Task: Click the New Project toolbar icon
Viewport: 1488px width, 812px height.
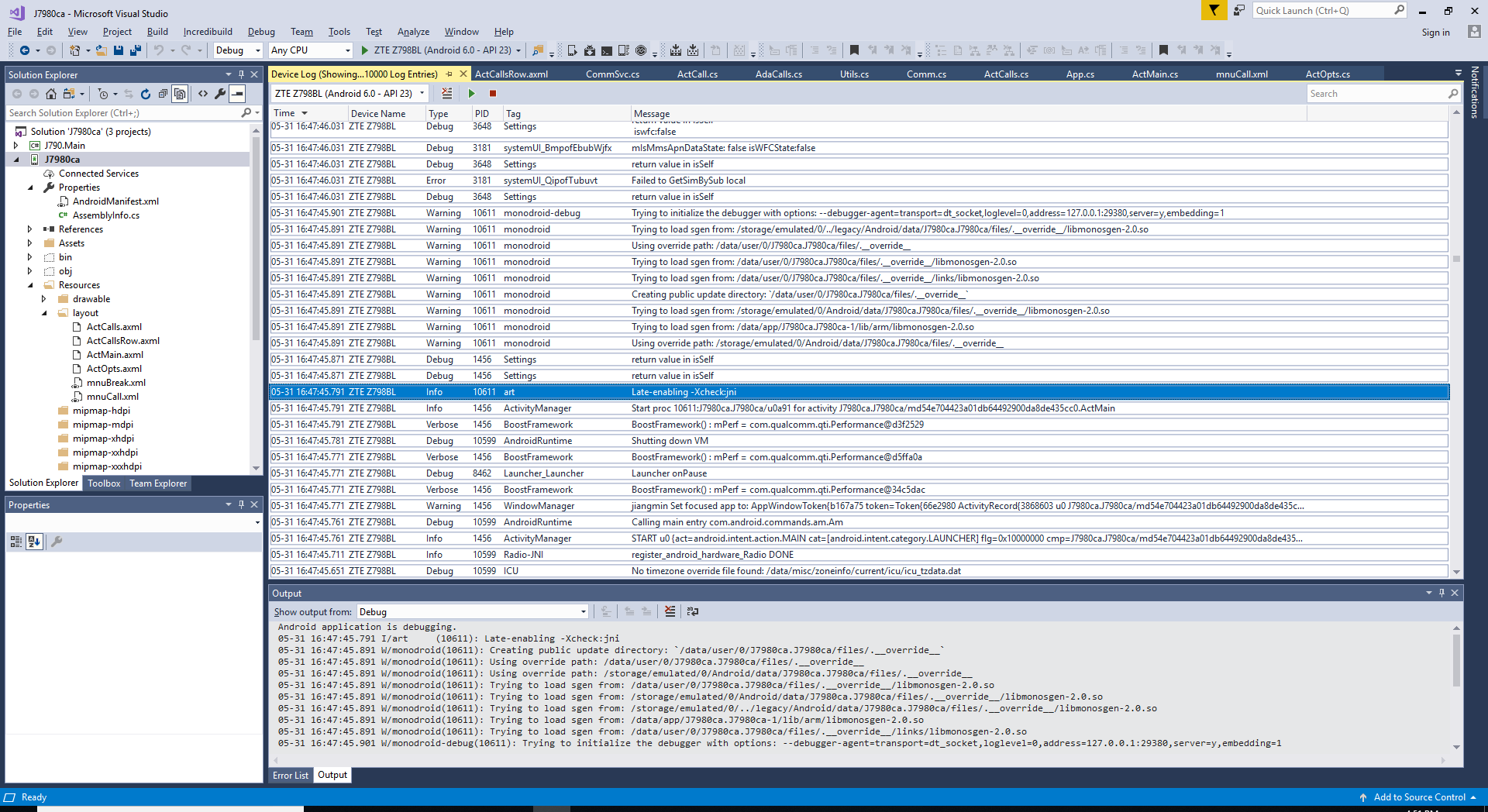Action: pyautogui.click(x=75, y=50)
